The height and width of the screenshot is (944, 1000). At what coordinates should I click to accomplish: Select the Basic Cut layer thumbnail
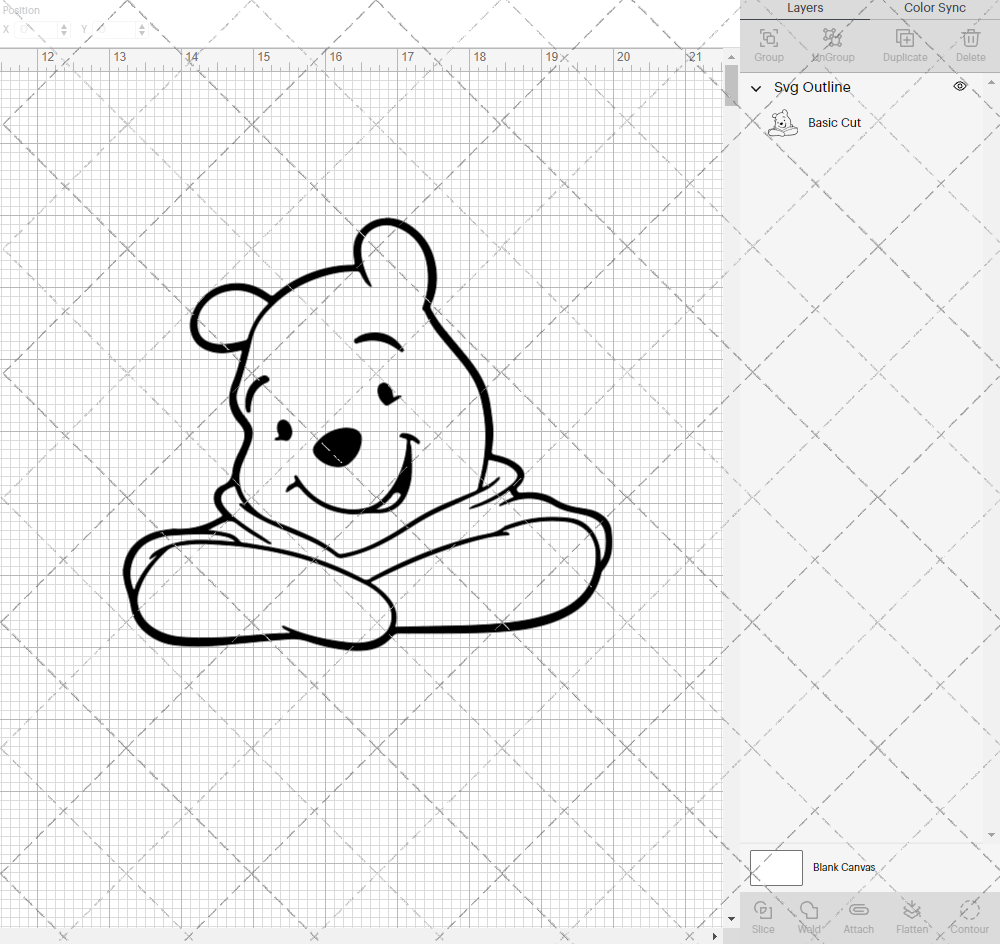coord(782,123)
